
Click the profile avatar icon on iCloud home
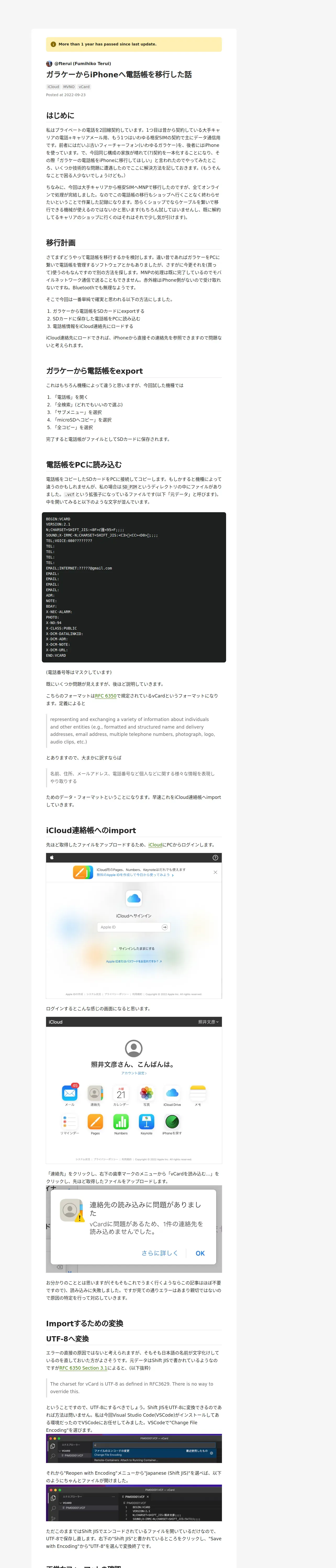pyautogui.click(x=133, y=1048)
